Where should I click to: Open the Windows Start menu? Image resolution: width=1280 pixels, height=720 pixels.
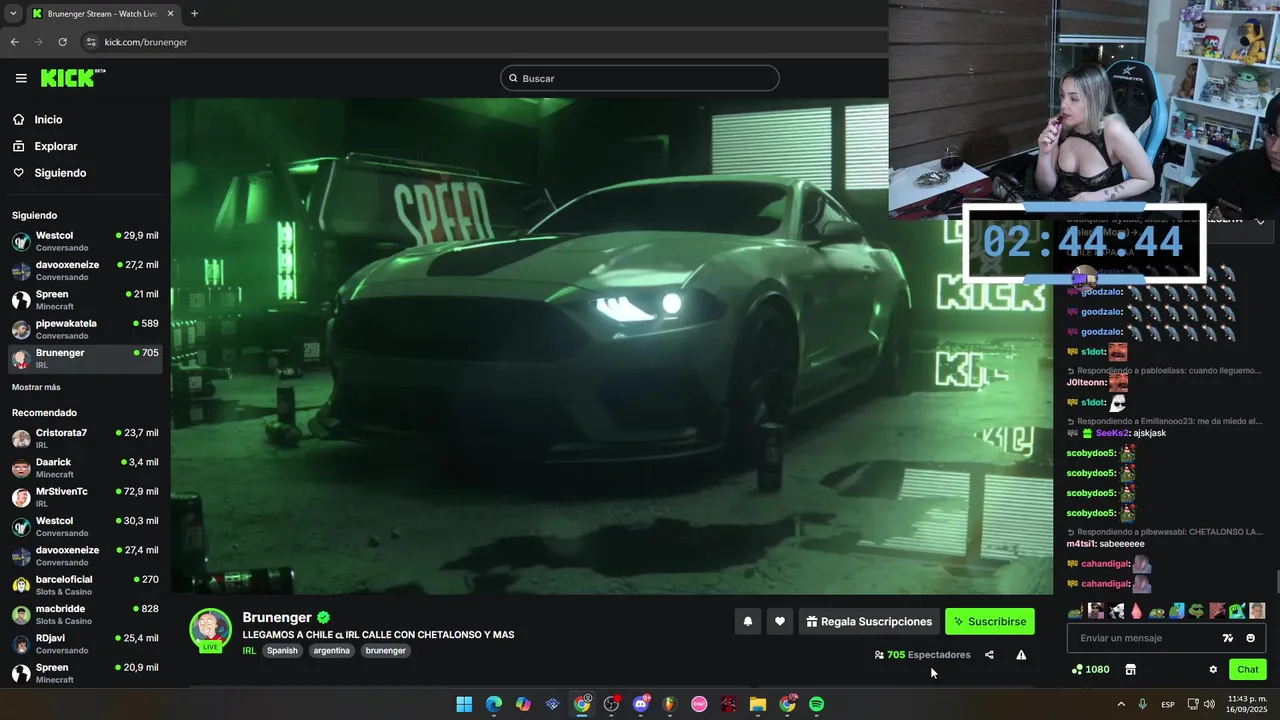464,704
